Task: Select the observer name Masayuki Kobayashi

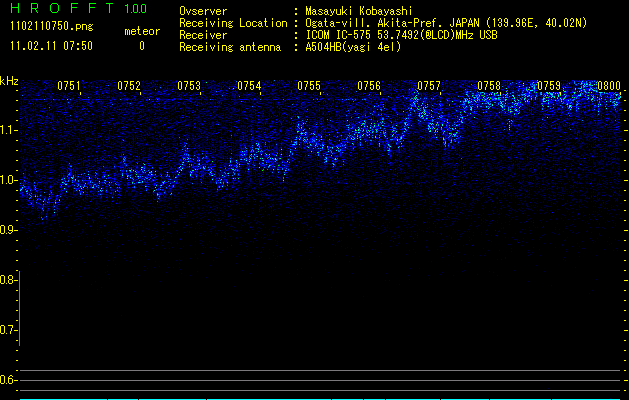Action: pos(358,11)
